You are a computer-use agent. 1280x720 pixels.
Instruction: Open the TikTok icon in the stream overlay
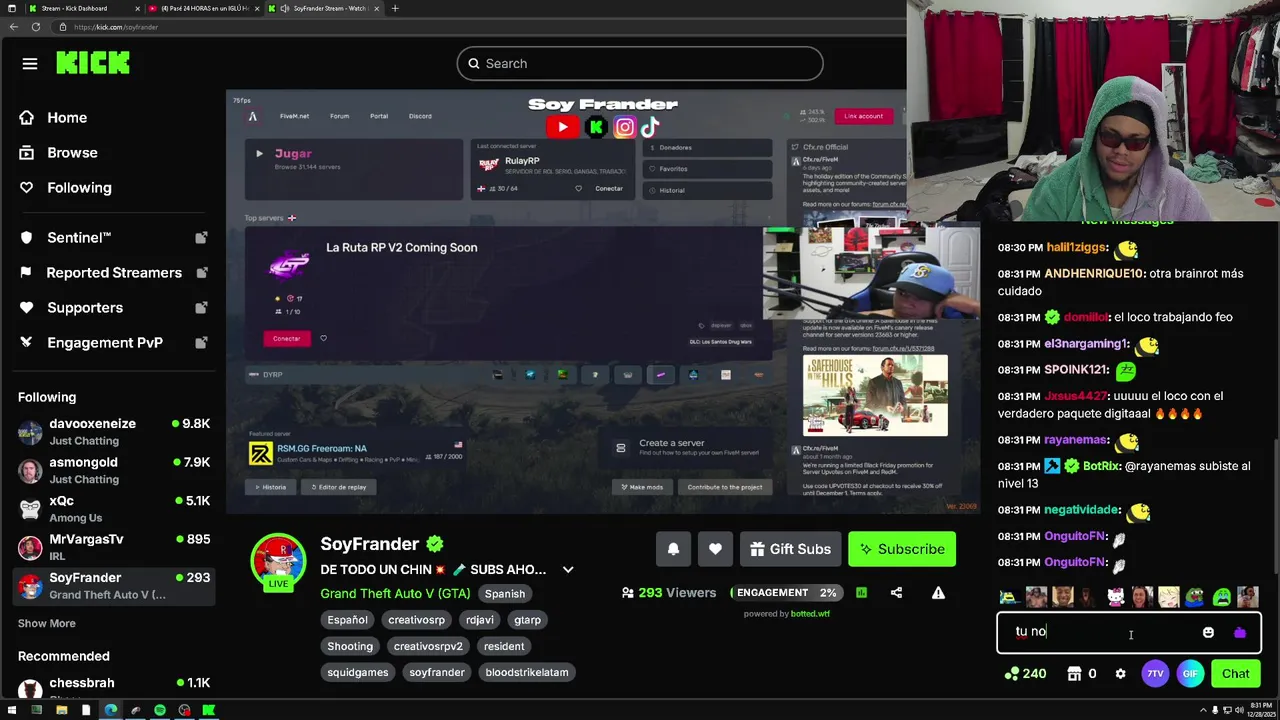650,127
